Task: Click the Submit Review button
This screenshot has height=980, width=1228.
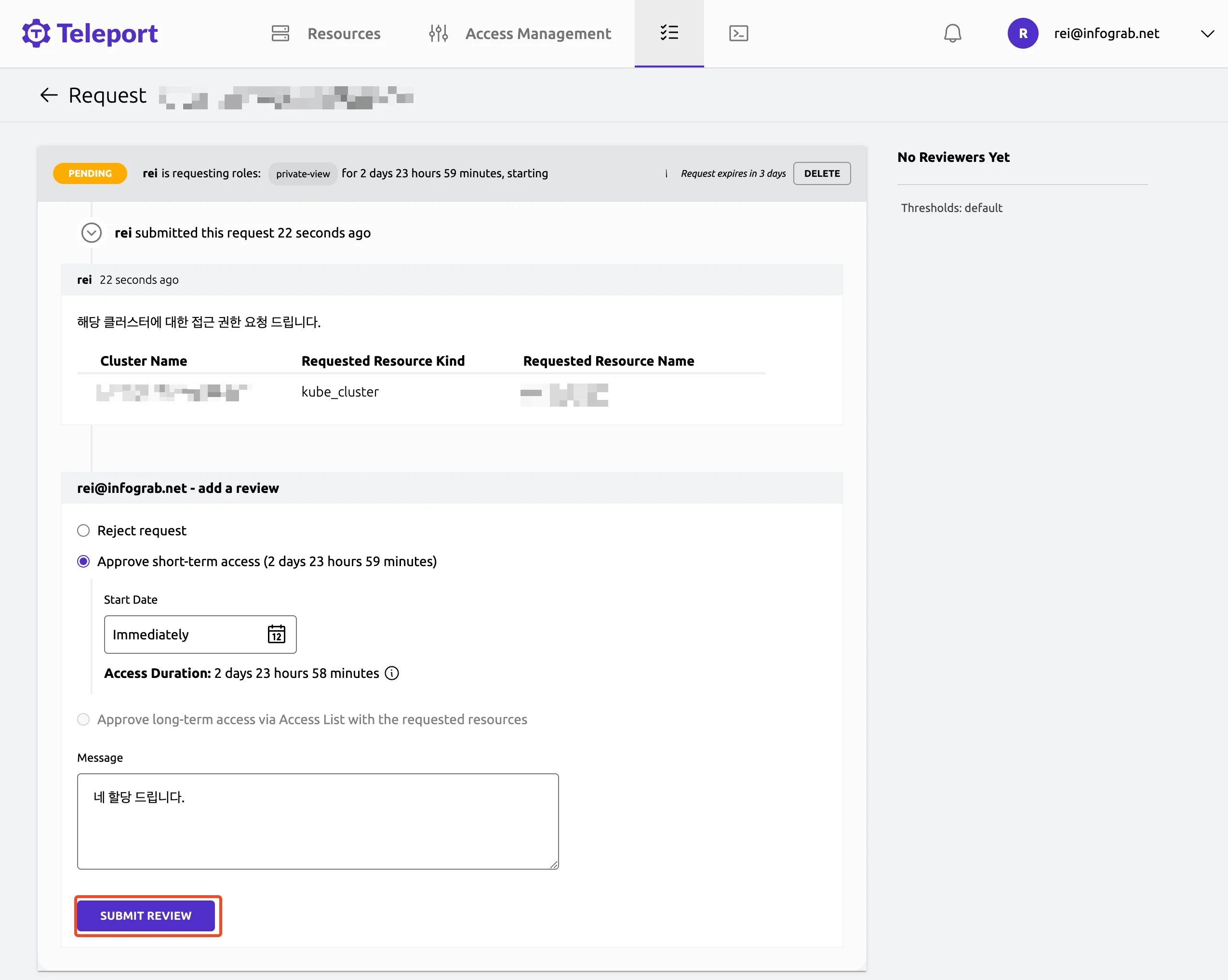Action: coord(146,915)
